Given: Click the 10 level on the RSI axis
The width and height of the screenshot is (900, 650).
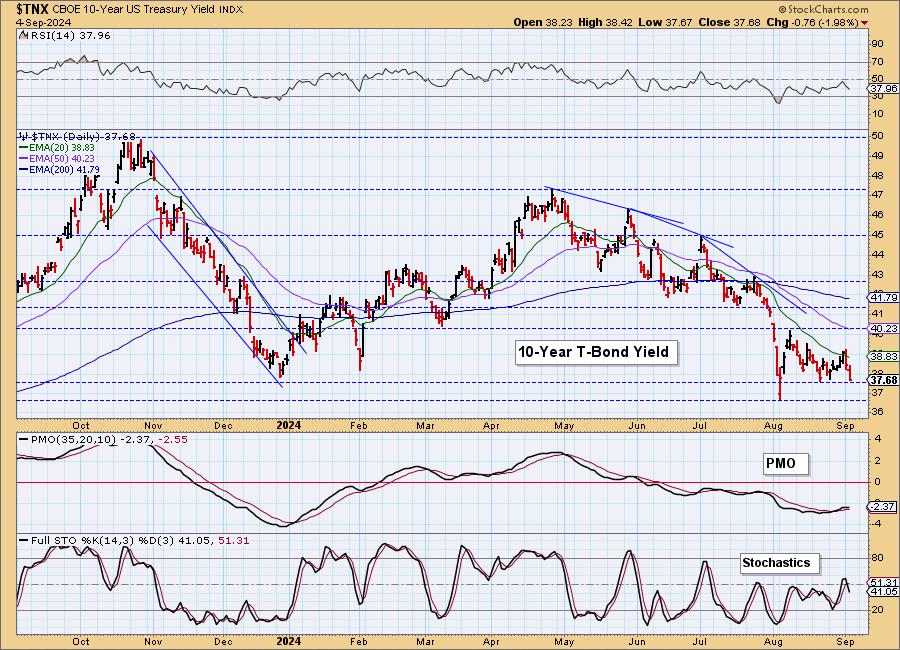Looking at the screenshot, I should pyautogui.click(x=878, y=114).
